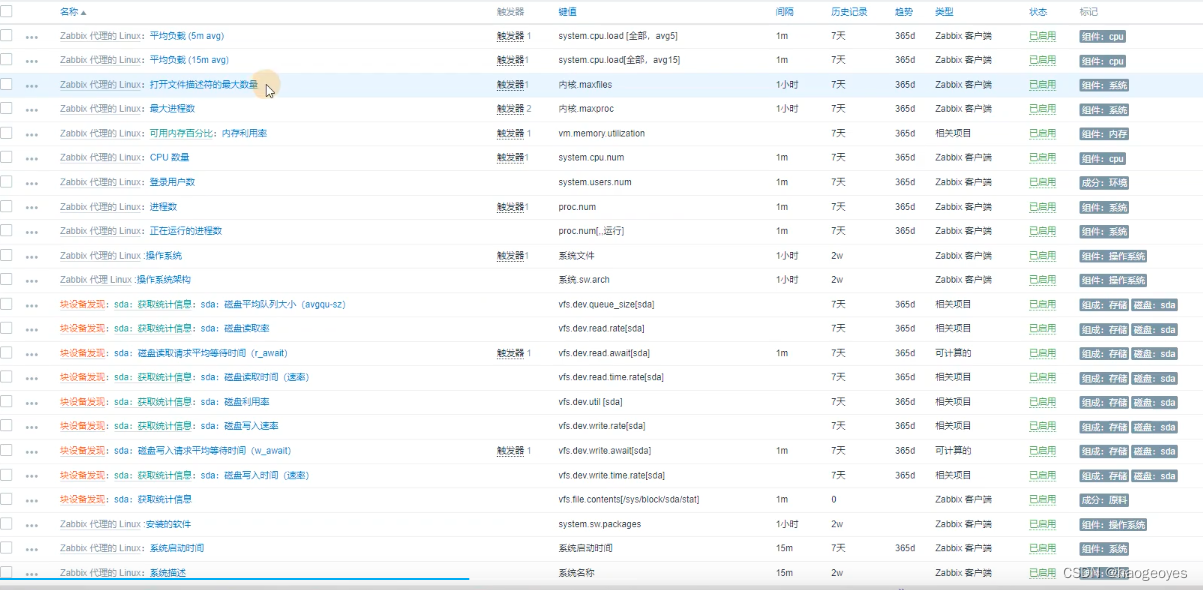
Task: Click the 已启用 status in the vm.memory.utilization row
Action: (1042, 133)
